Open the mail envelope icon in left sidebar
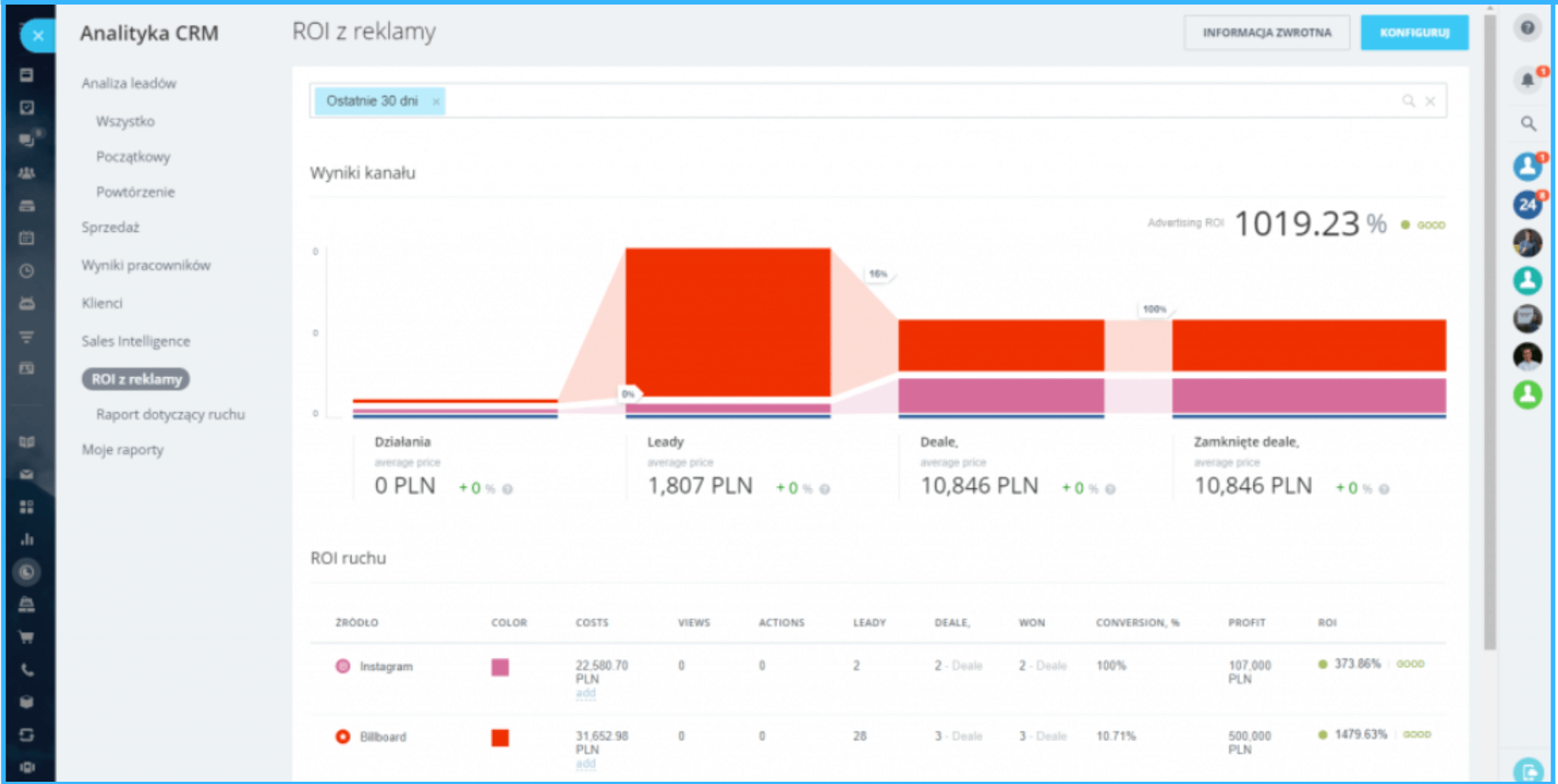Image resolution: width=1558 pixels, height=784 pixels. pos(27,475)
